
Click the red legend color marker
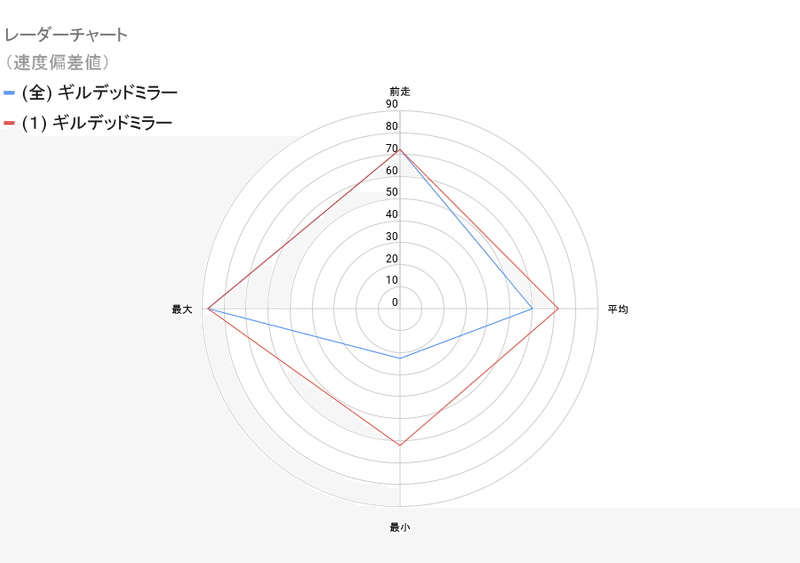9,123
